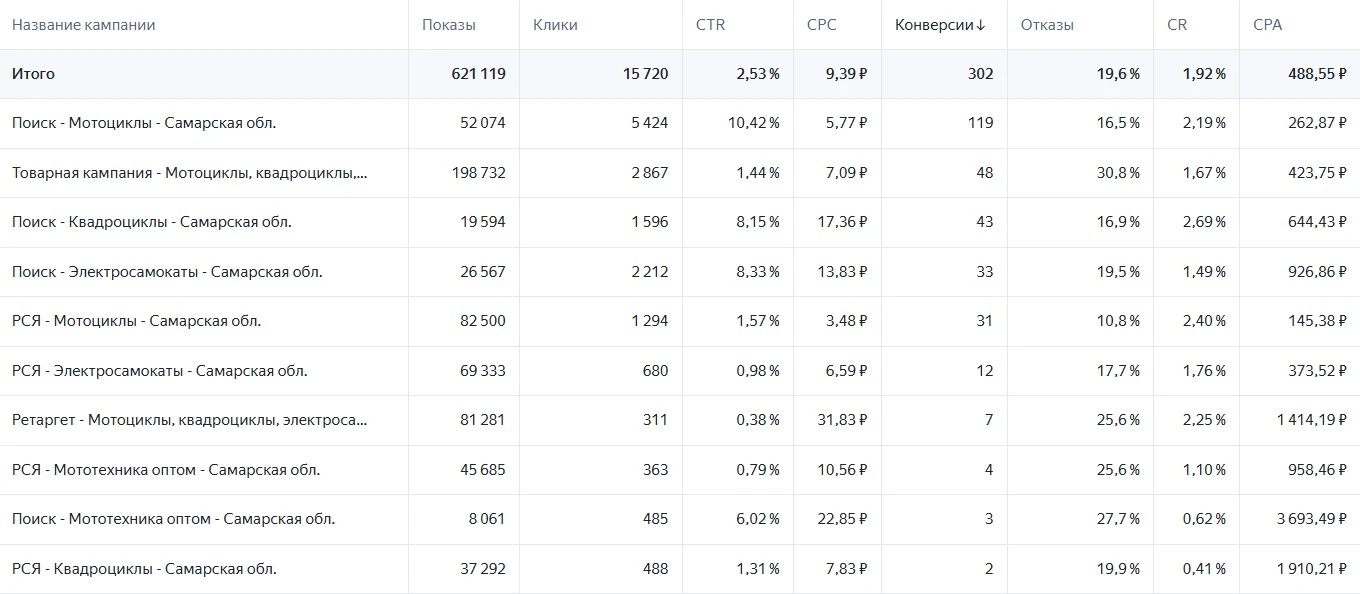Click РСЯ - Квадроциклы - Самарская обл. campaign

(x=144, y=569)
